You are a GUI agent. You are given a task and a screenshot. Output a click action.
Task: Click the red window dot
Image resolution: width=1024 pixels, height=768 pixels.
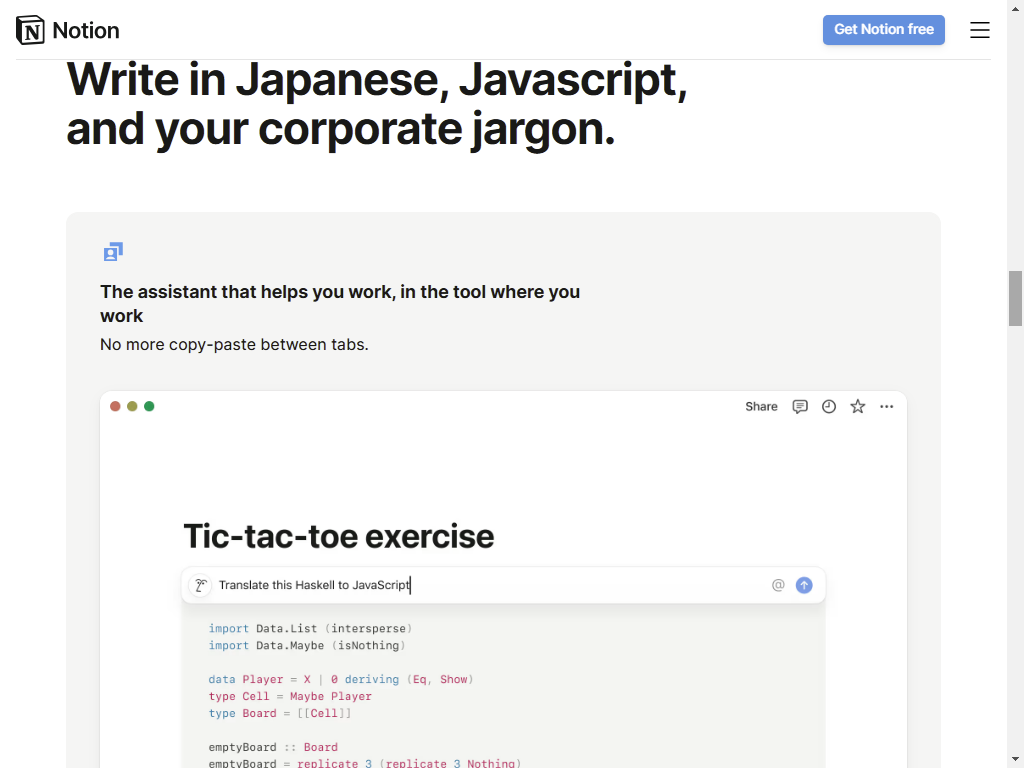point(115,406)
